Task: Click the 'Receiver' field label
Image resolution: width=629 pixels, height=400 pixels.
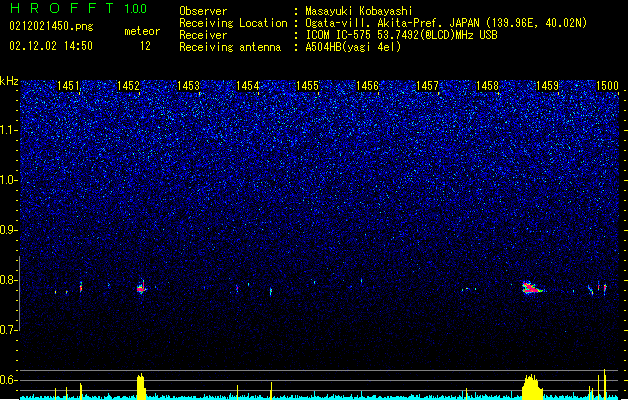Action: pos(203,35)
